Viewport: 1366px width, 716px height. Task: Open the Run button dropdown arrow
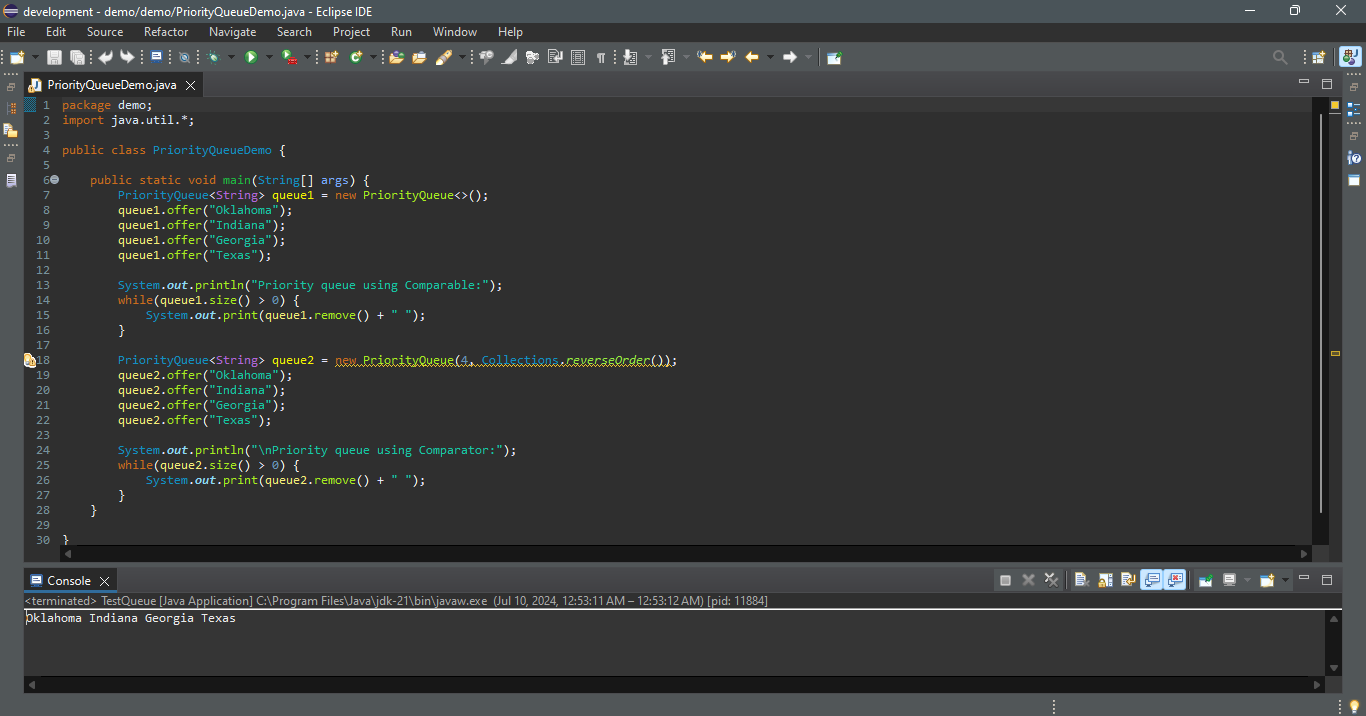269,58
